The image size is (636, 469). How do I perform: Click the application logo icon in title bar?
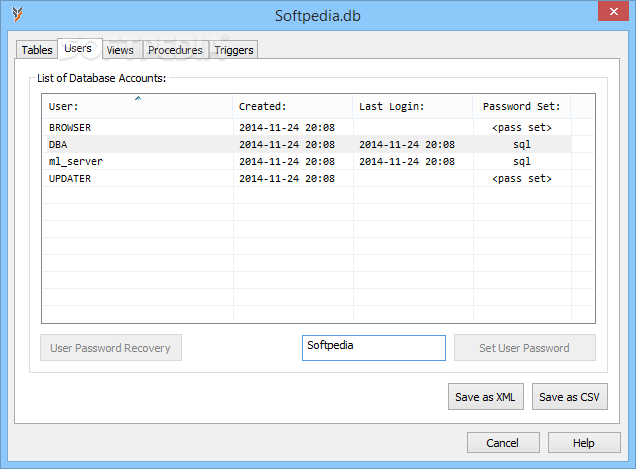(17, 15)
